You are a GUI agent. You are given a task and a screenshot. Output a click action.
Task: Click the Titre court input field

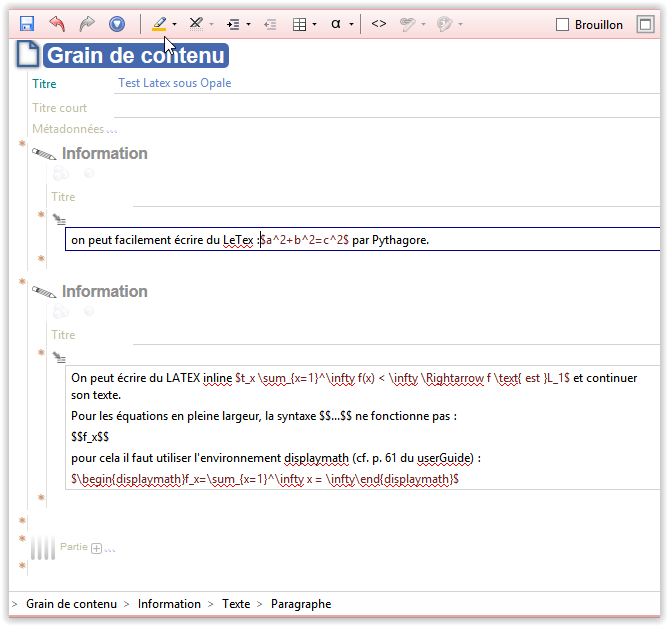pyautogui.click(x=386, y=108)
